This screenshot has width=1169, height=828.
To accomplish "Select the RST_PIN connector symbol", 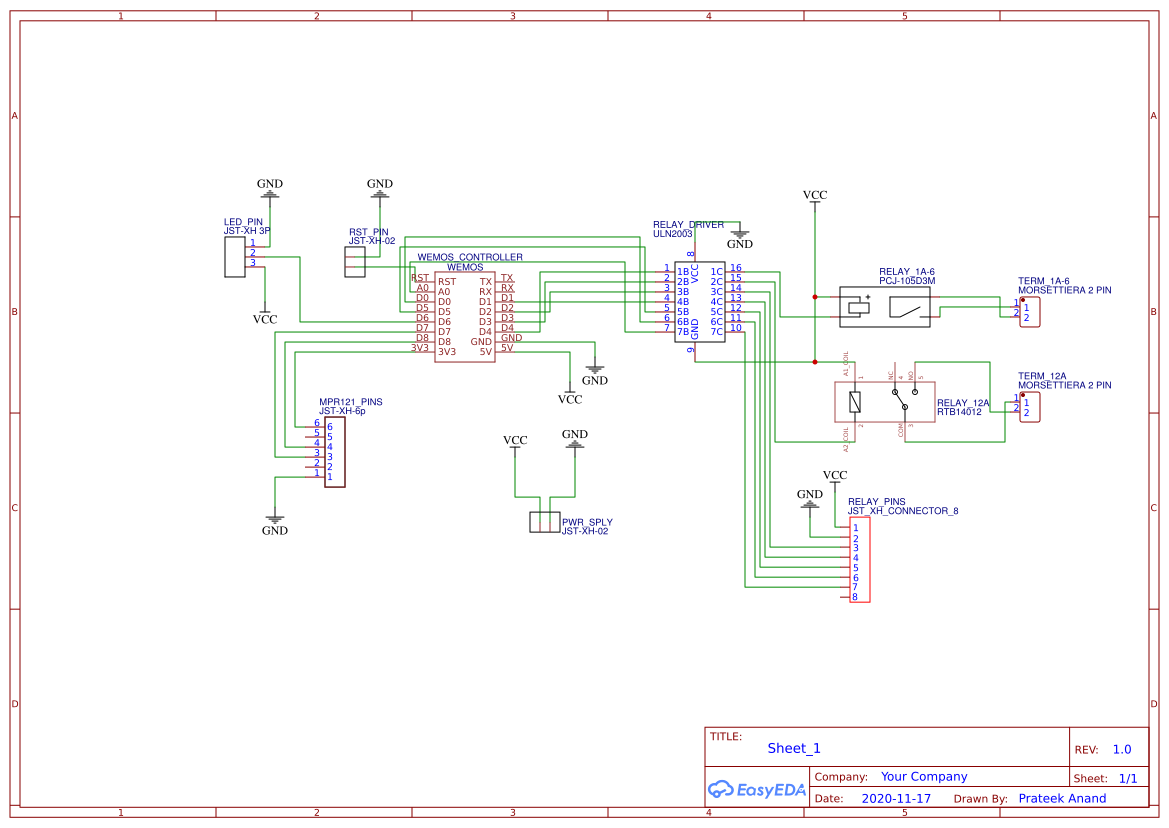I will coord(355,260).
